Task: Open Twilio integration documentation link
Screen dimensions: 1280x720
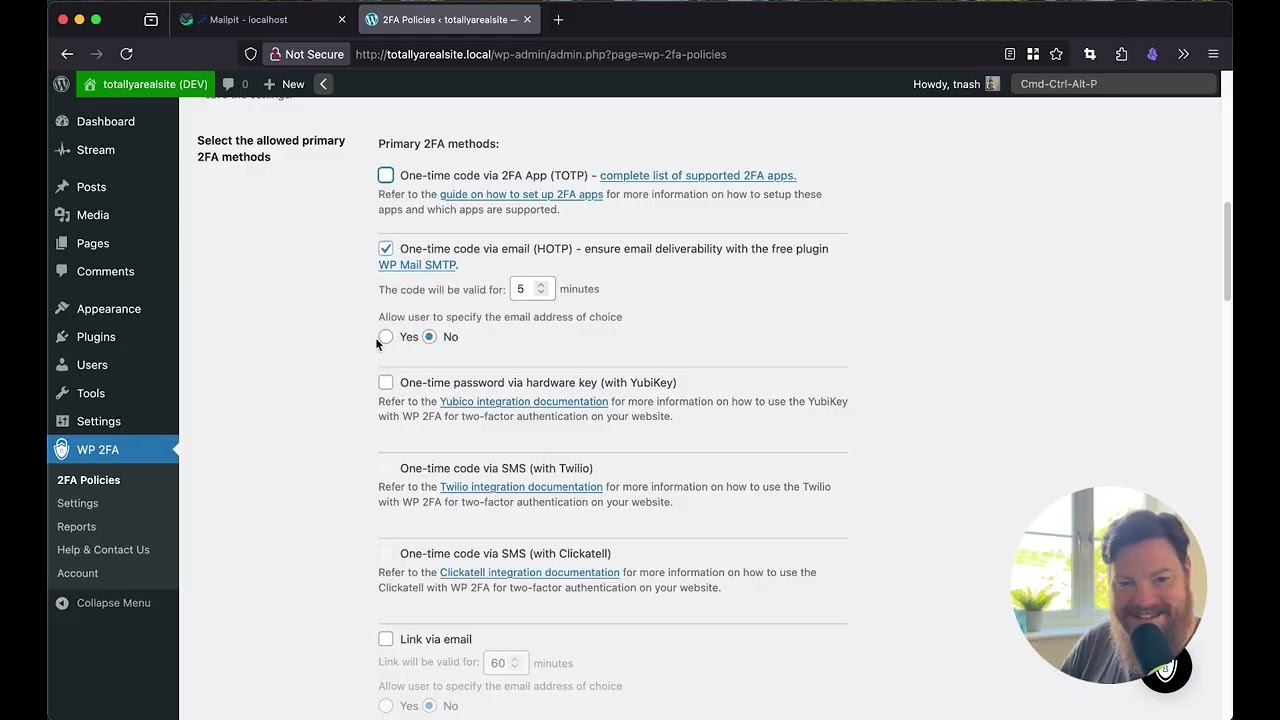Action: tap(521, 487)
